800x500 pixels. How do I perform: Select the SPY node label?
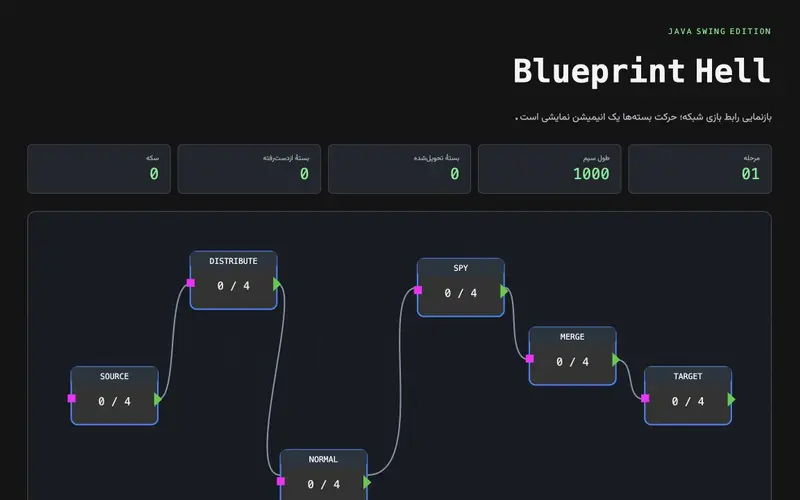click(x=461, y=268)
